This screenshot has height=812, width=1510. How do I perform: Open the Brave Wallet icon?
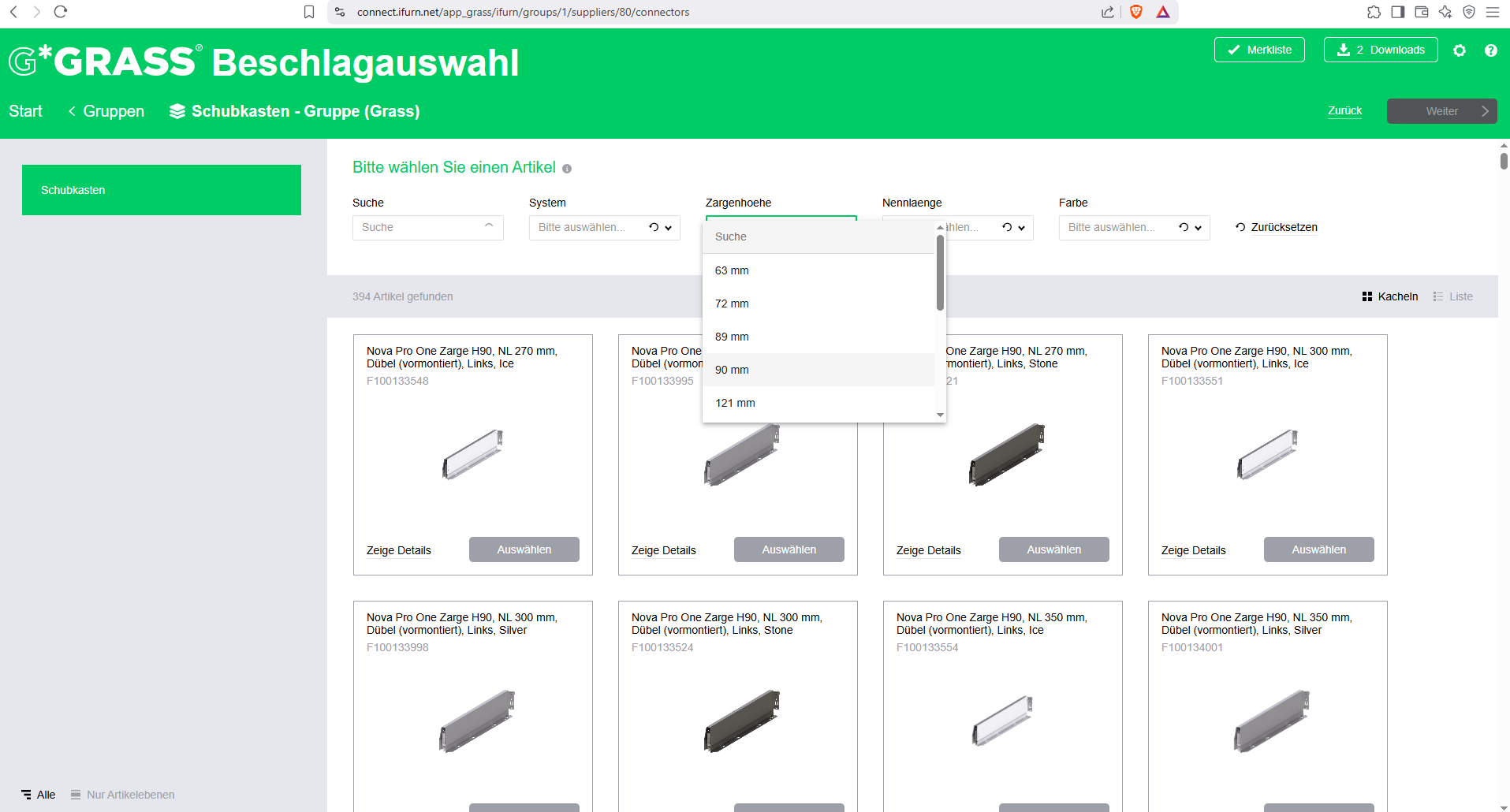tap(1422, 12)
